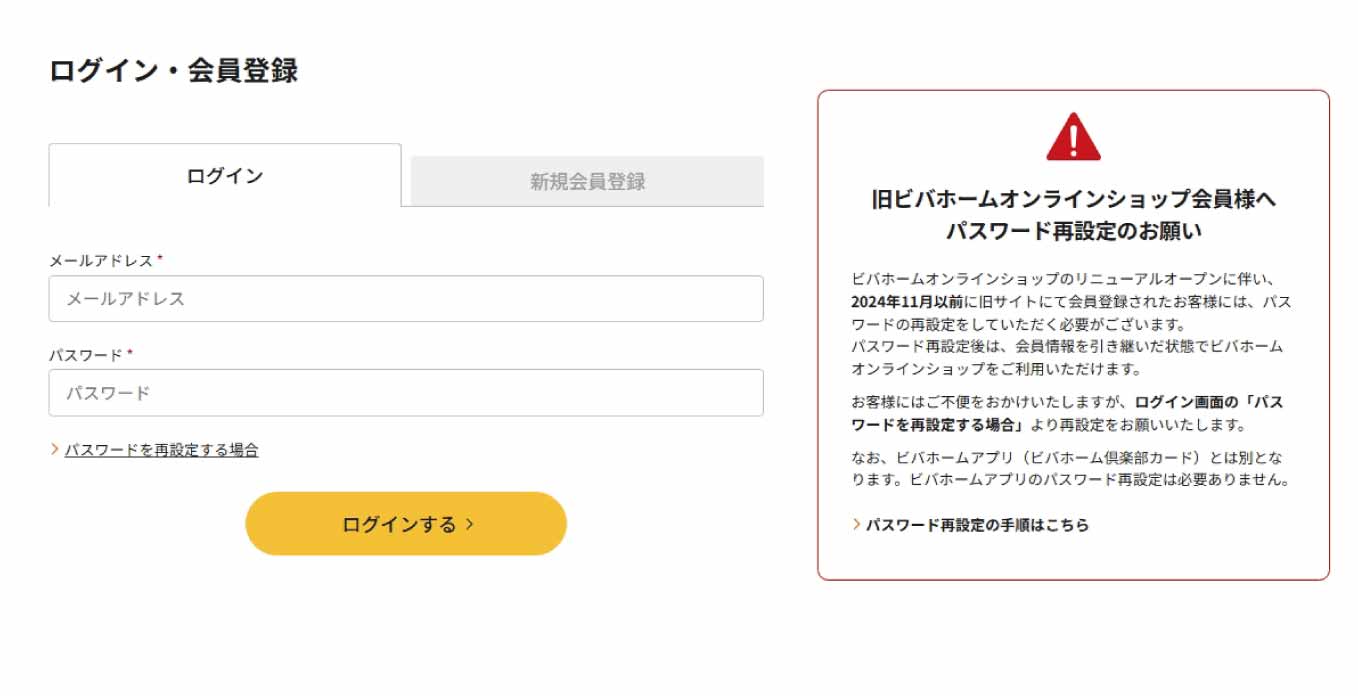Click the chevron before パスワード再設定の手順はこちら
The width and height of the screenshot is (1358, 696).
[x=856, y=523]
